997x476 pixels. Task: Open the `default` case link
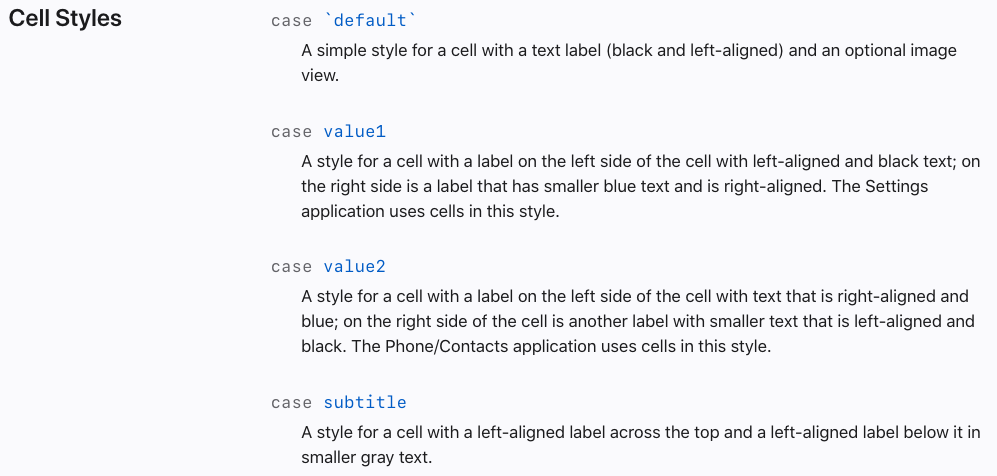pos(369,20)
